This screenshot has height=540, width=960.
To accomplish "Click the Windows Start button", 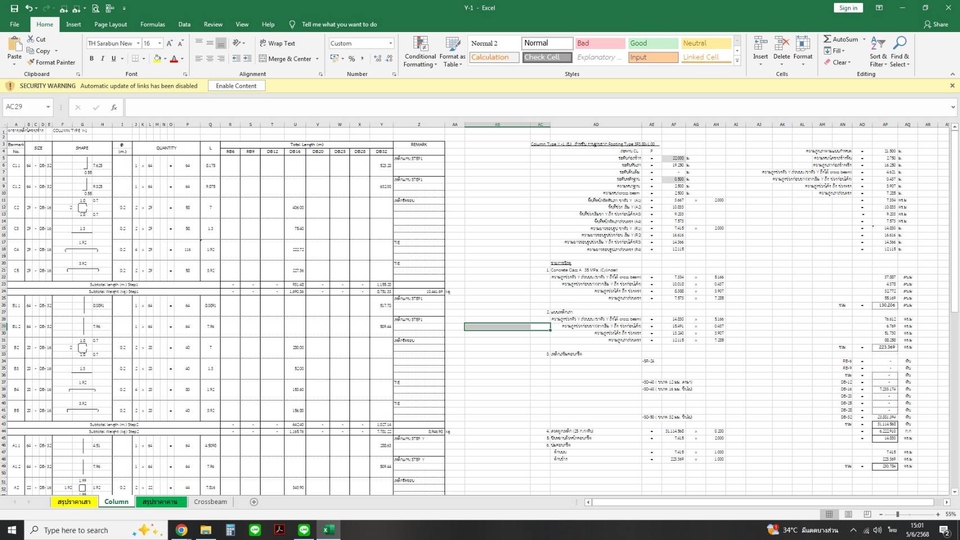I will (12, 530).
